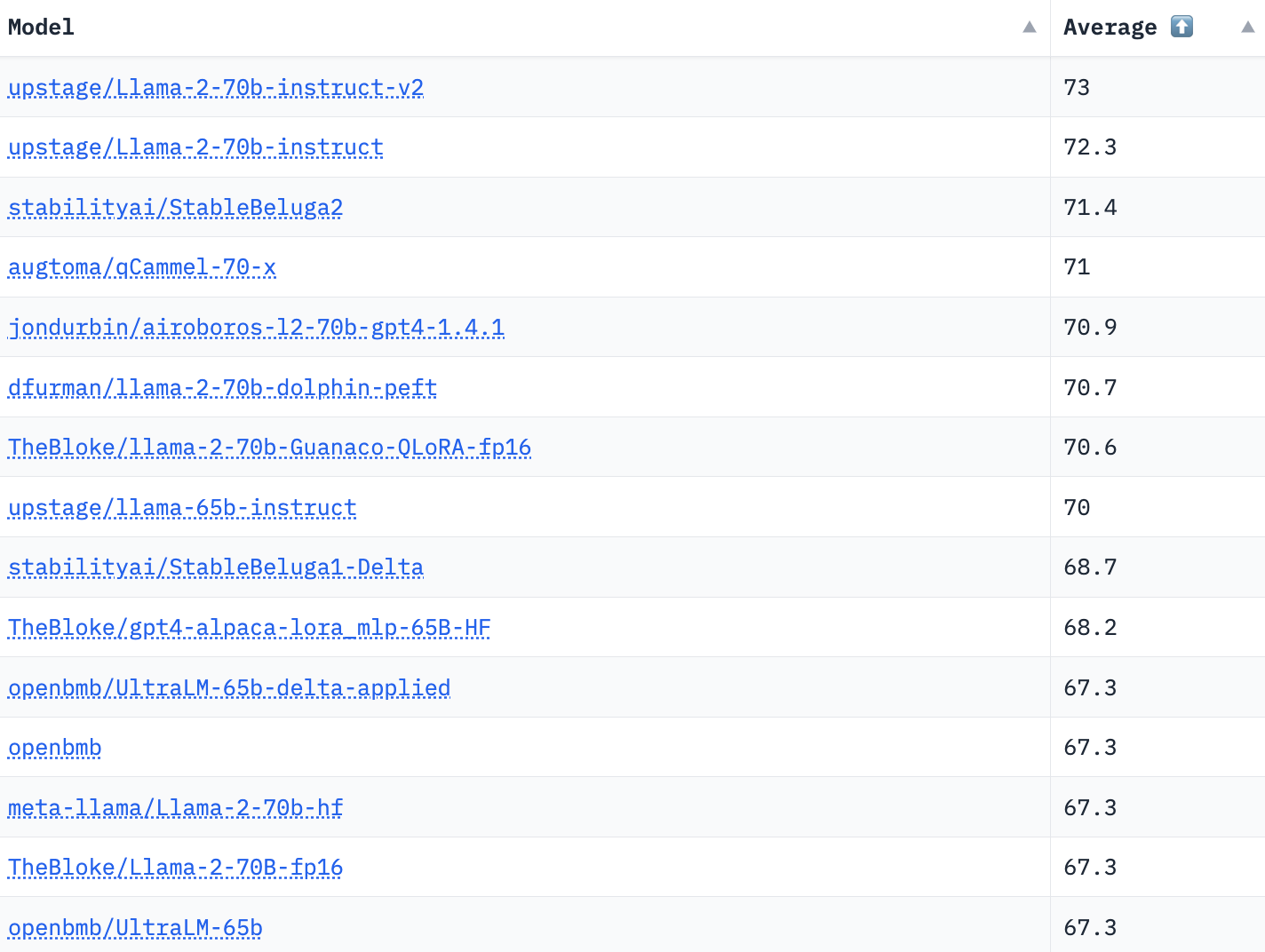Open the openbmb model link

coord(54,747)
